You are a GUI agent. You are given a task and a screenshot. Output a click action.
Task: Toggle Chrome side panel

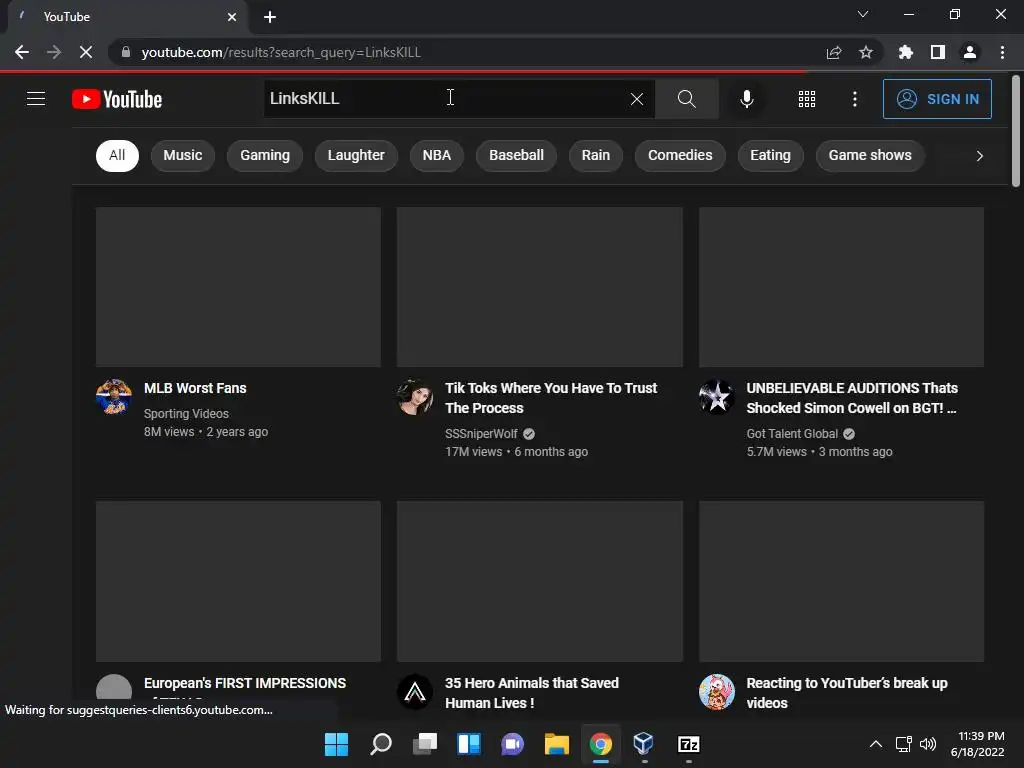(938, 52)
